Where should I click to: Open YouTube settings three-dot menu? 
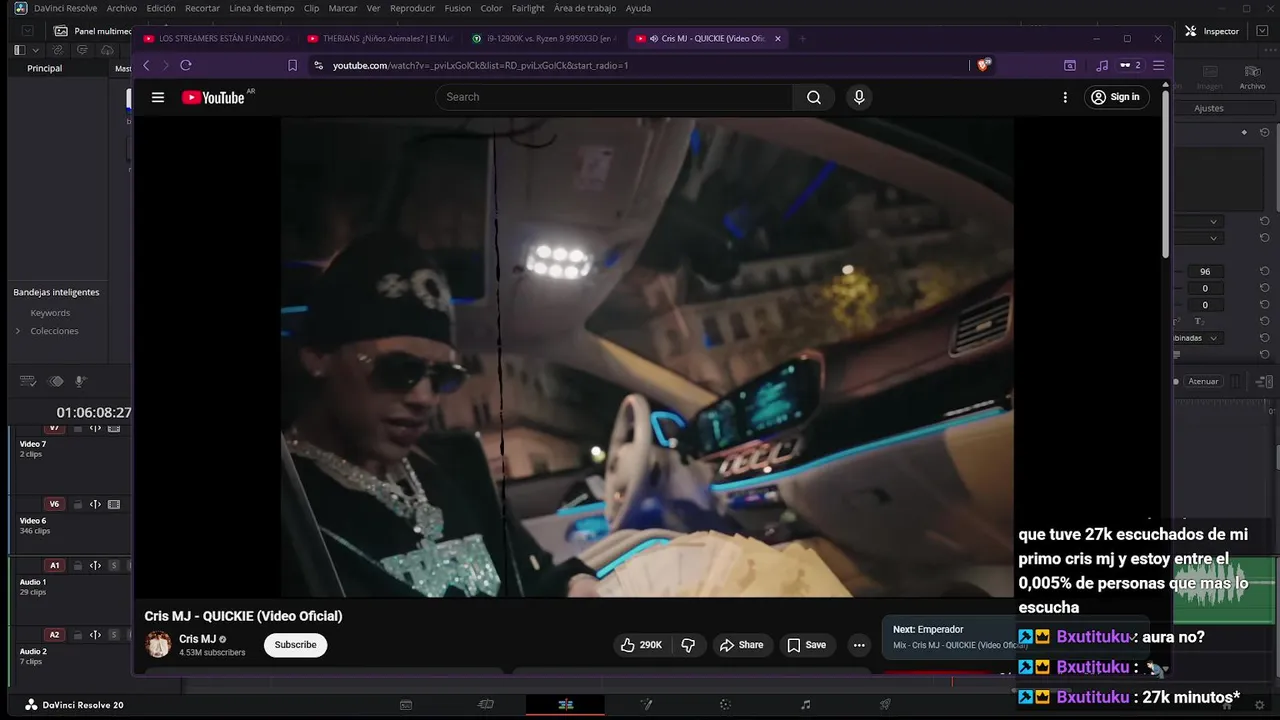[x=1065, y=97]
